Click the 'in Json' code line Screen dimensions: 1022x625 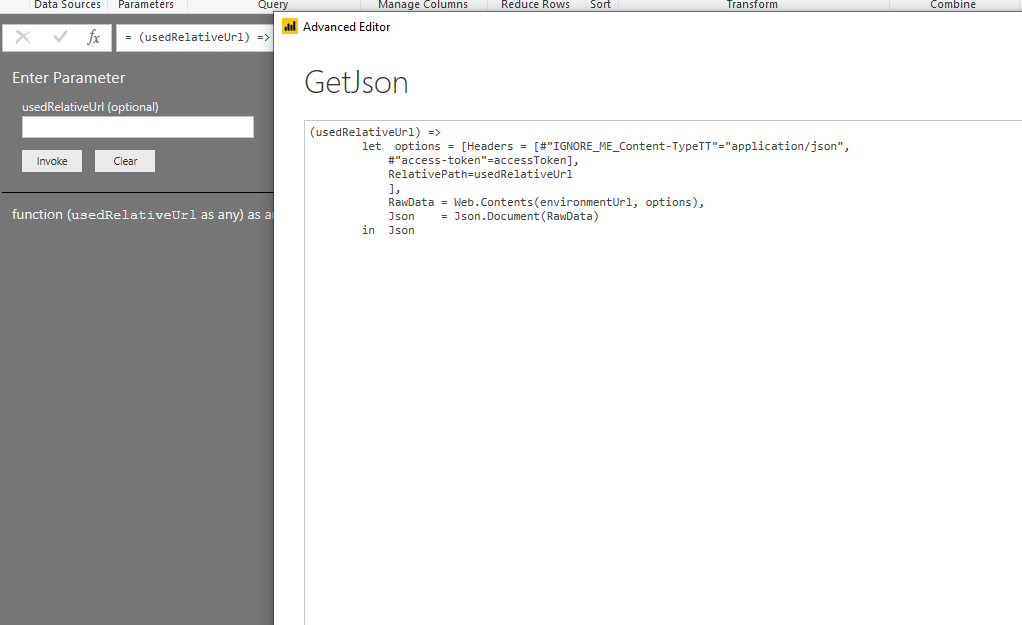tap(388, 230)
